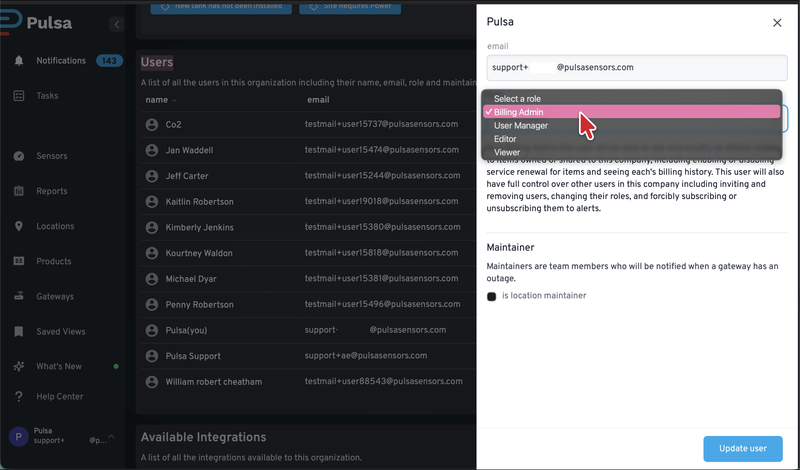Image resolution: width=800 pixels, height=470 pixels.
Task: Select Billing Admin role option
Action: pos(631,112)
